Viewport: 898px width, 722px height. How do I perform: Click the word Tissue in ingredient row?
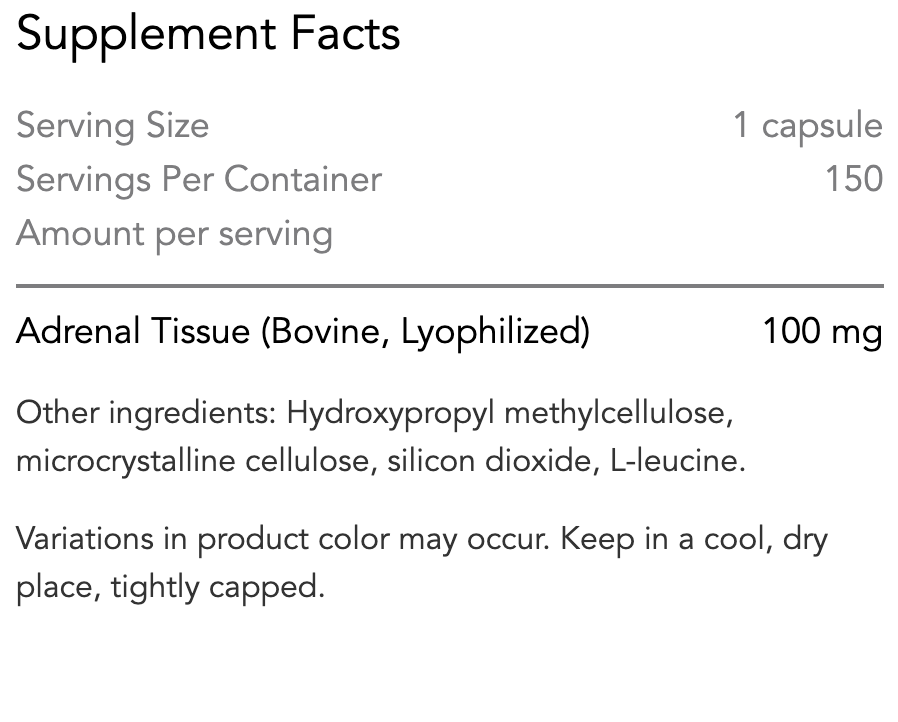coord(200,332)
